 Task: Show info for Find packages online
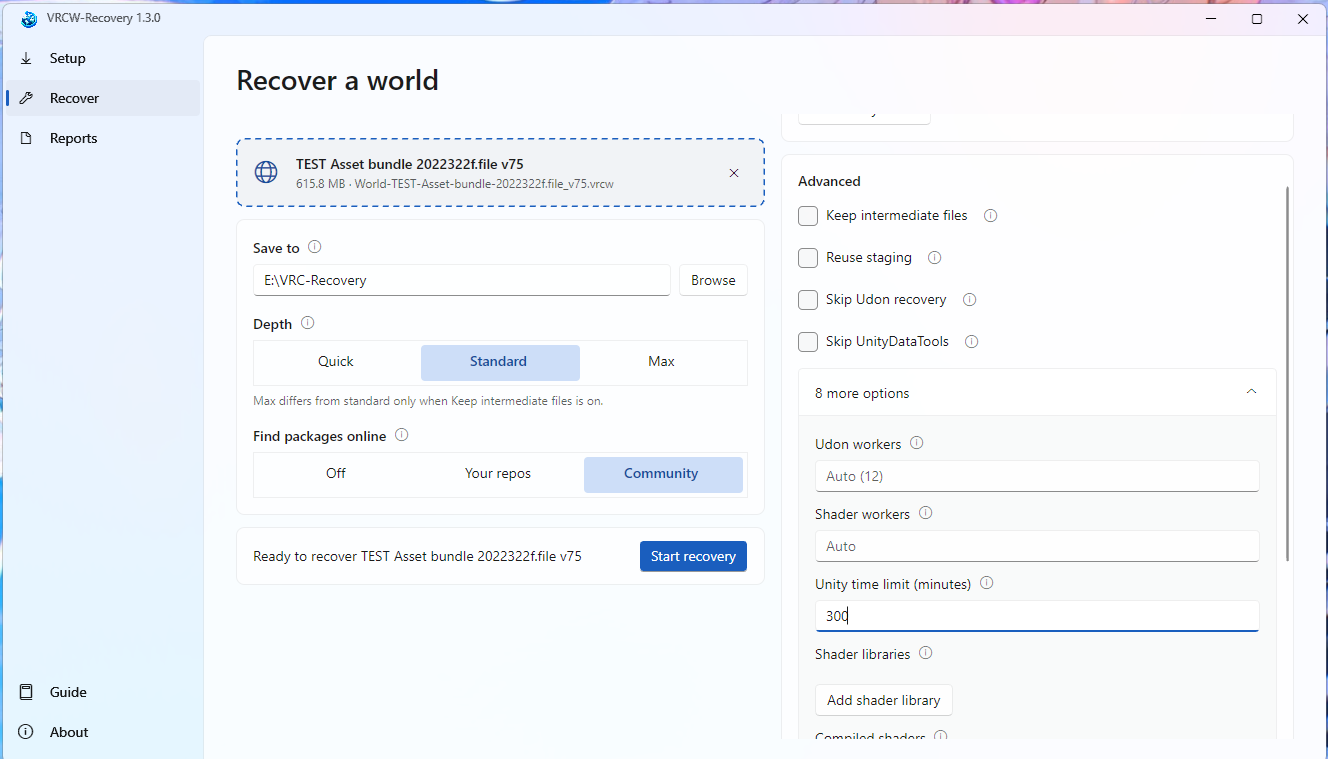coord(402,435)
